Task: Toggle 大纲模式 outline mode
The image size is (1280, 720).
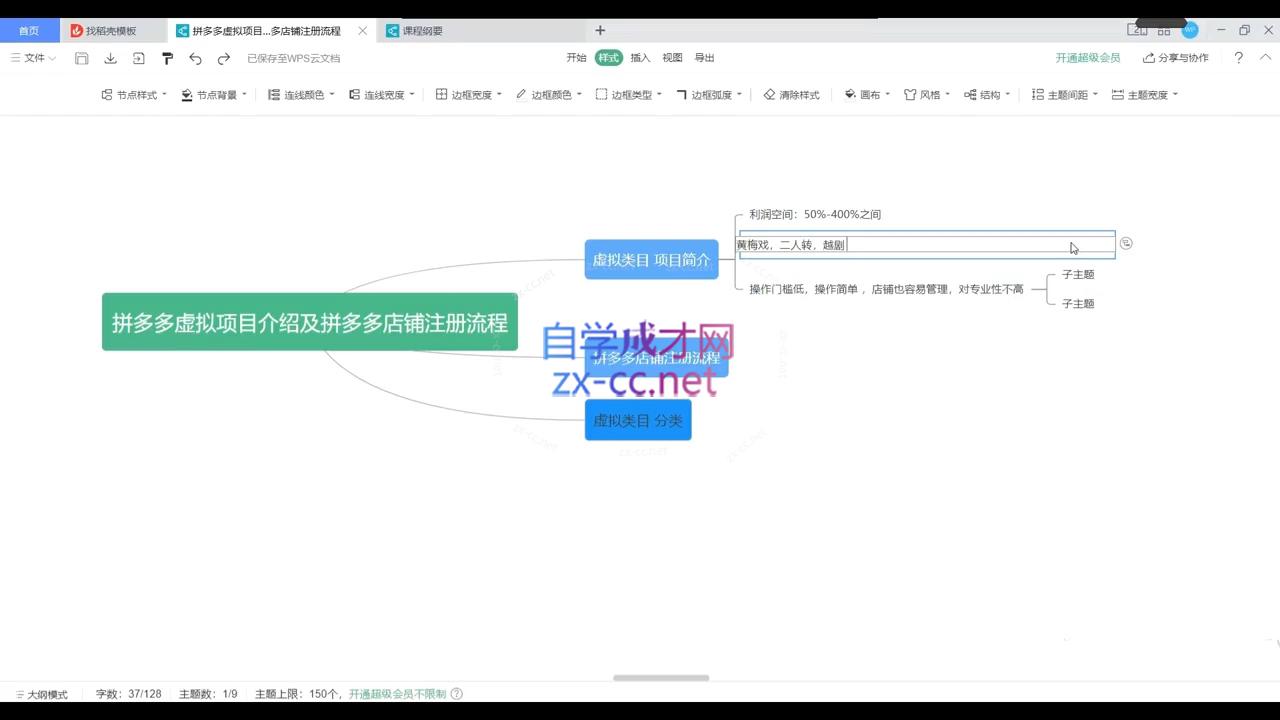Action: [x=41, y=694]
